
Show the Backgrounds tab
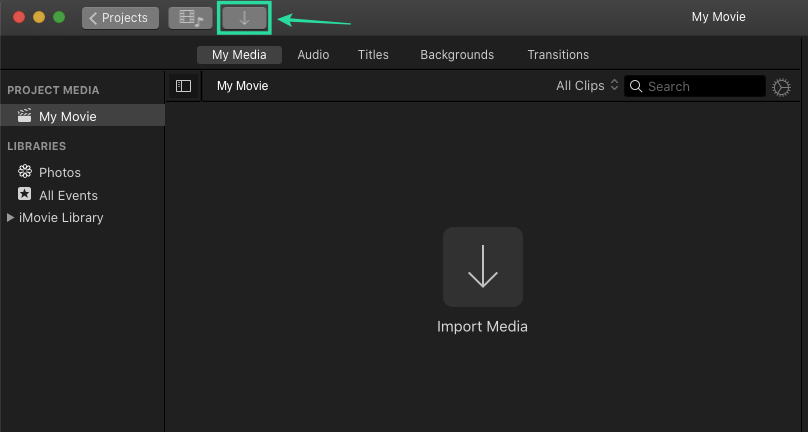pyautogui.click(x=457, y=55)
